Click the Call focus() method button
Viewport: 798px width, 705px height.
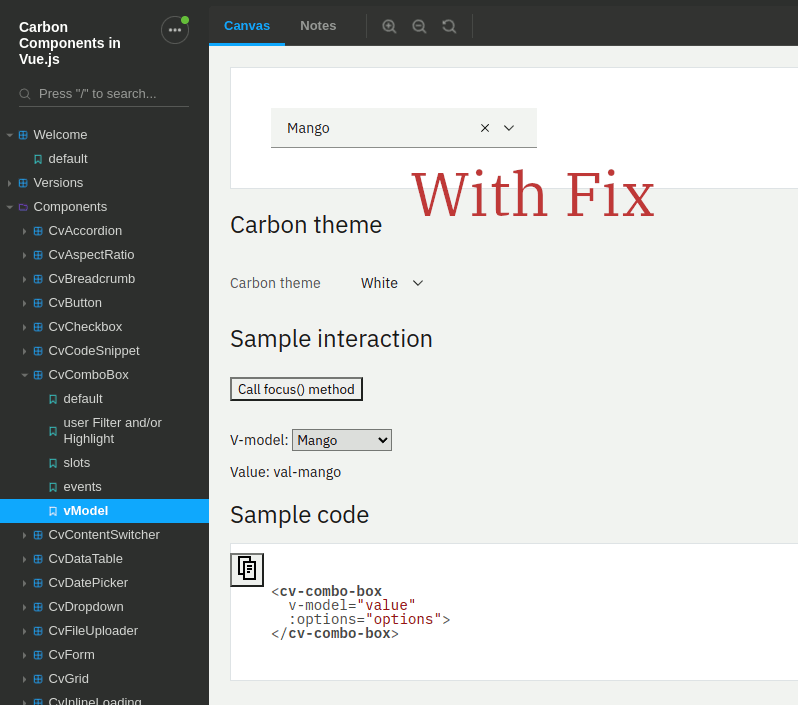click(x=296, y=389)
